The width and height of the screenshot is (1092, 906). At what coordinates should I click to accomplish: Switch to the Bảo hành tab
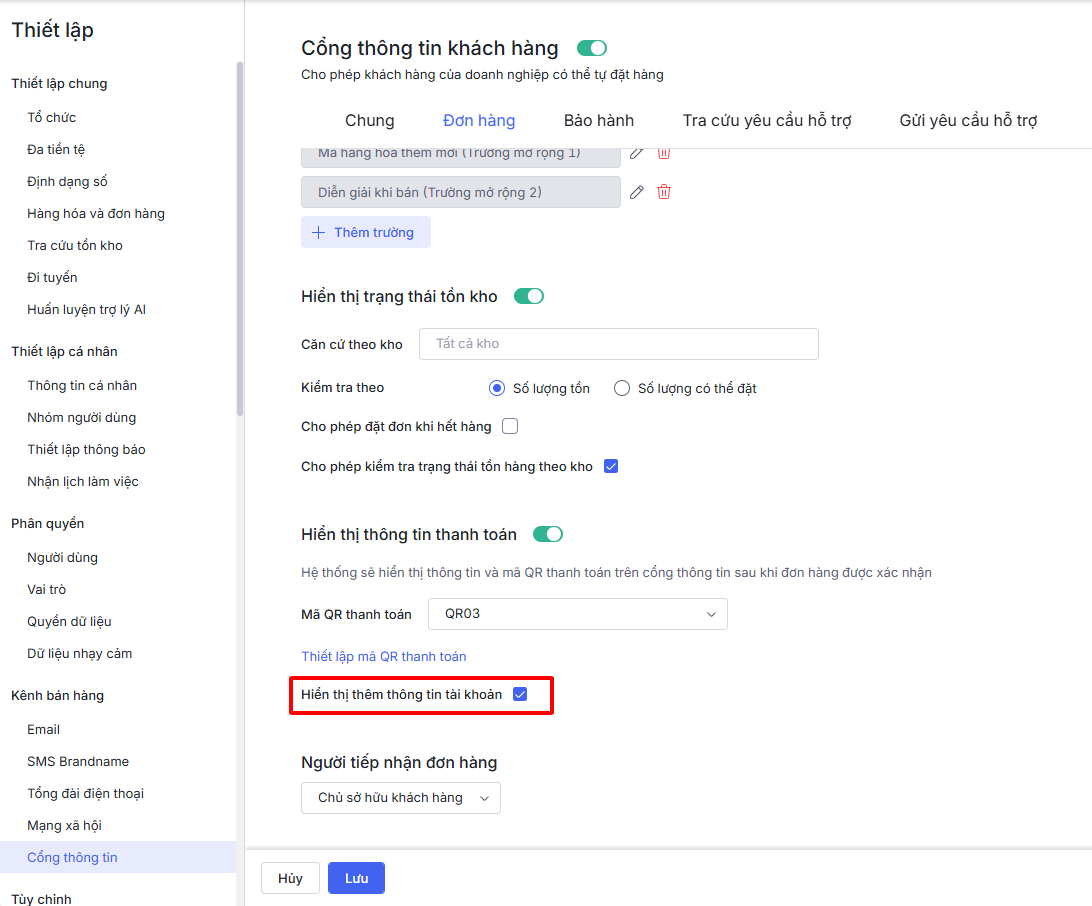coord(598,121)
